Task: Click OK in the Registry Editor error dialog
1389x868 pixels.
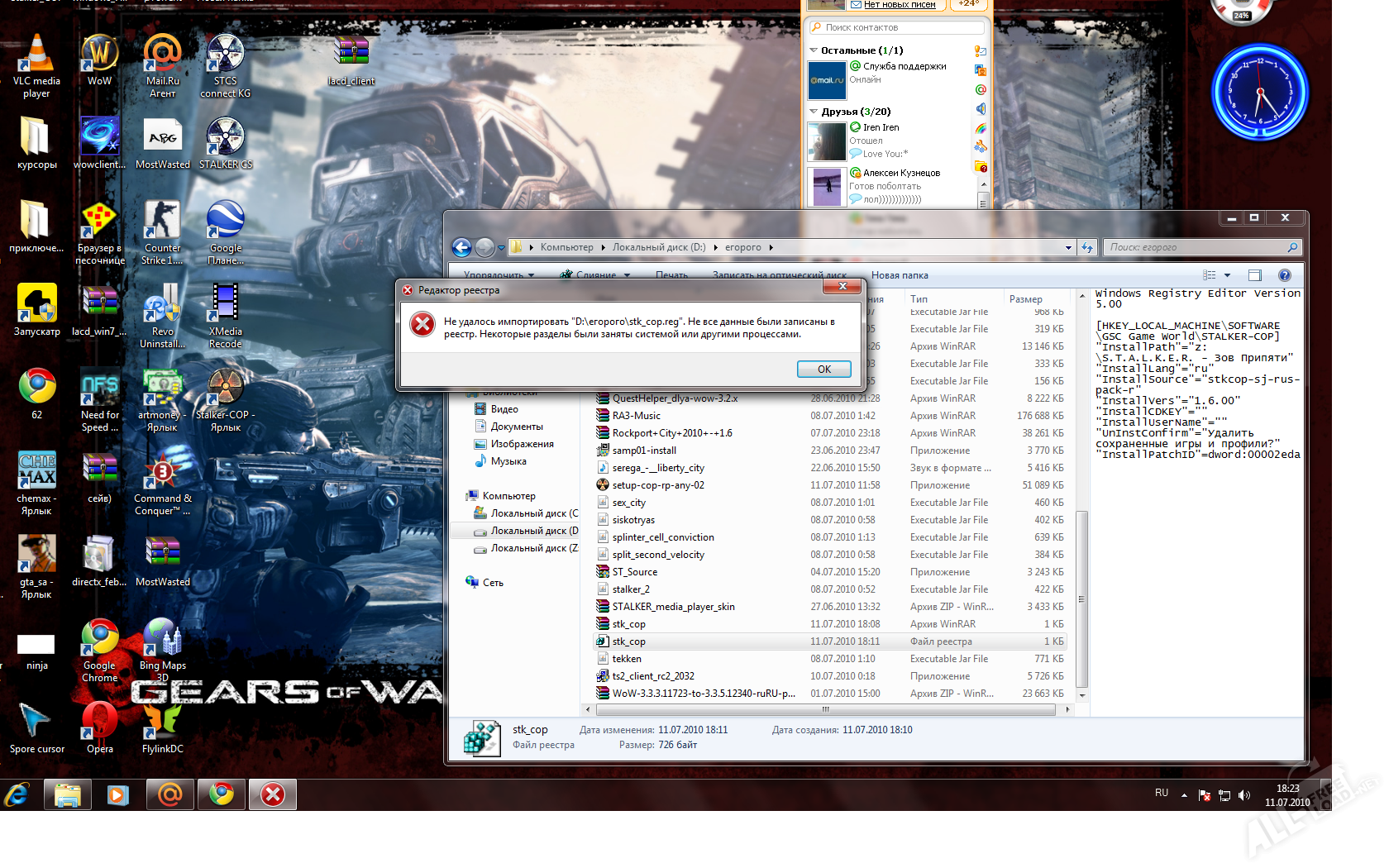Action: (x=823, y=369)
